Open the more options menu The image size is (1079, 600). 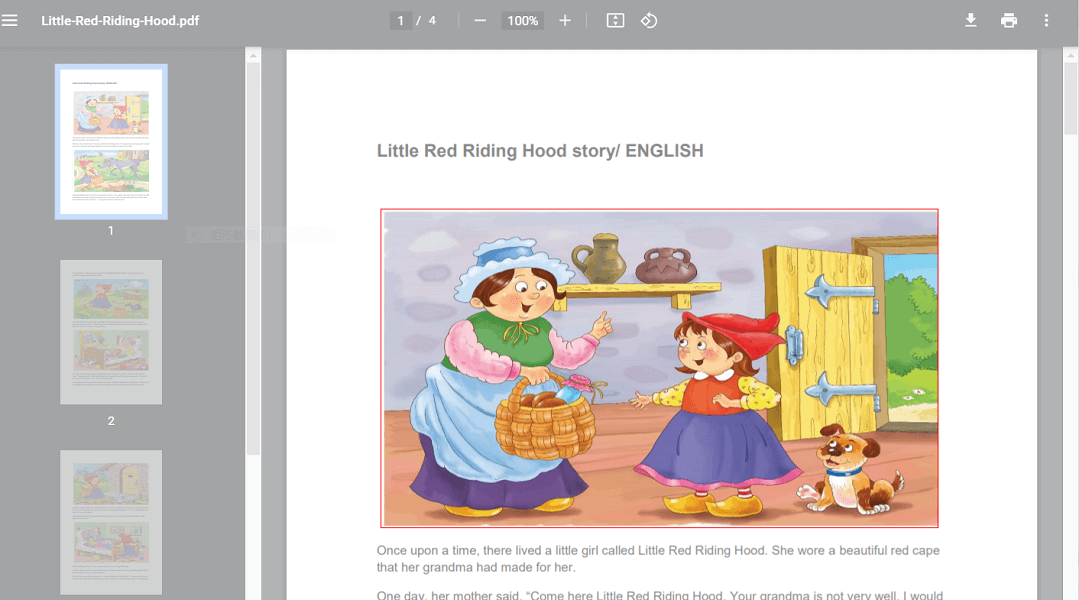coord(1046,20)
